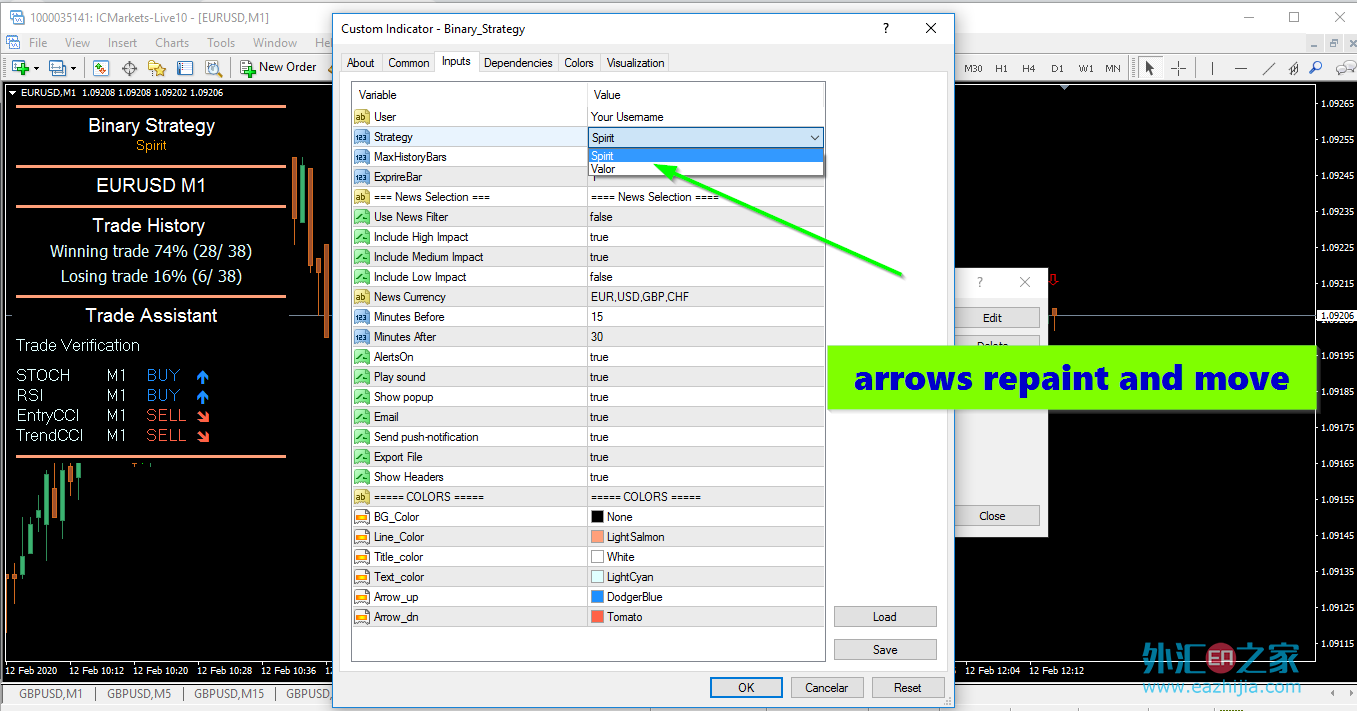The width and height of the screenshot is (1357, 711).
Task: Toggle the Data Window crosshair icon
Action: tap(129, 68)
